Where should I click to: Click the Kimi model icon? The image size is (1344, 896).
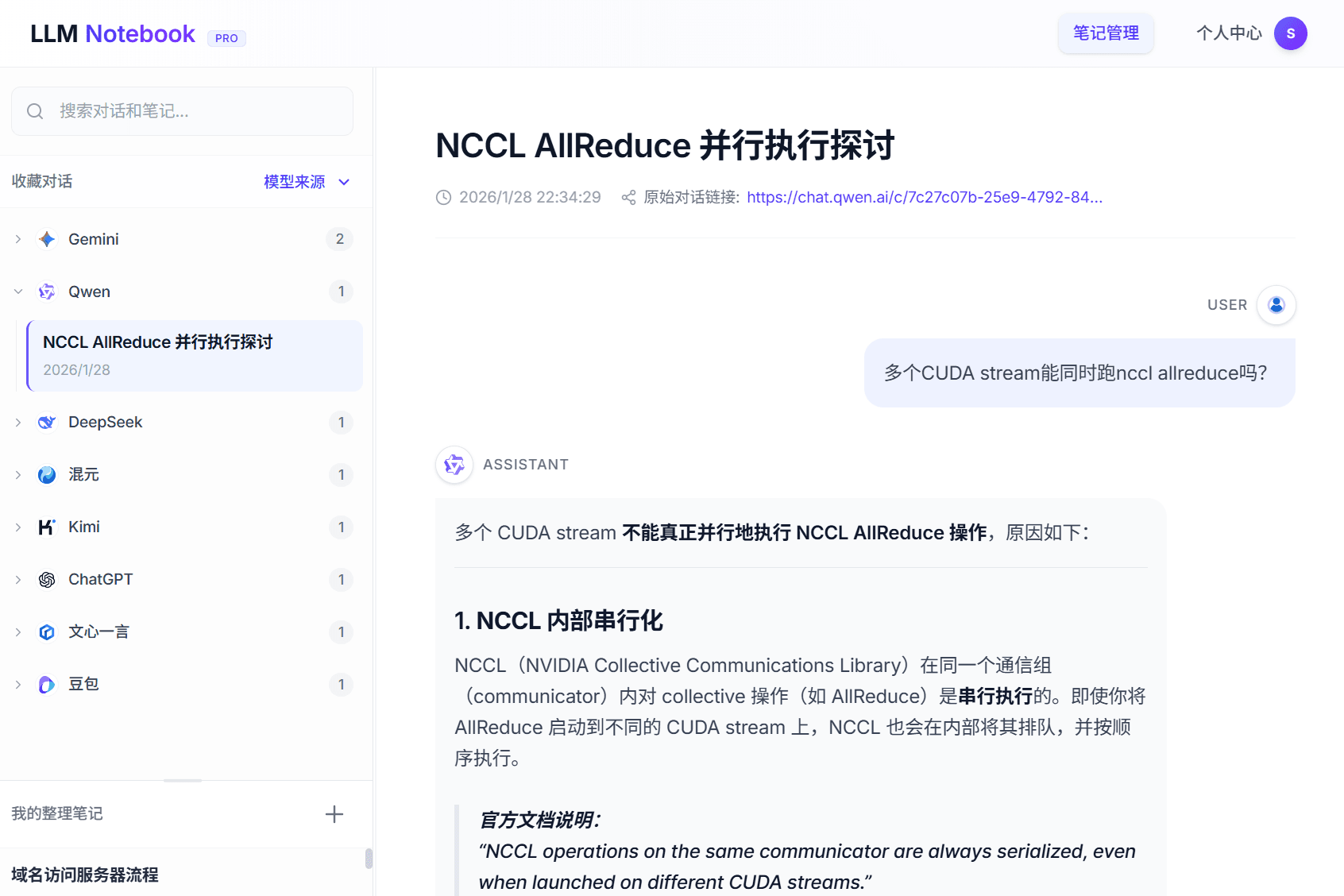[x=46, y=527]
